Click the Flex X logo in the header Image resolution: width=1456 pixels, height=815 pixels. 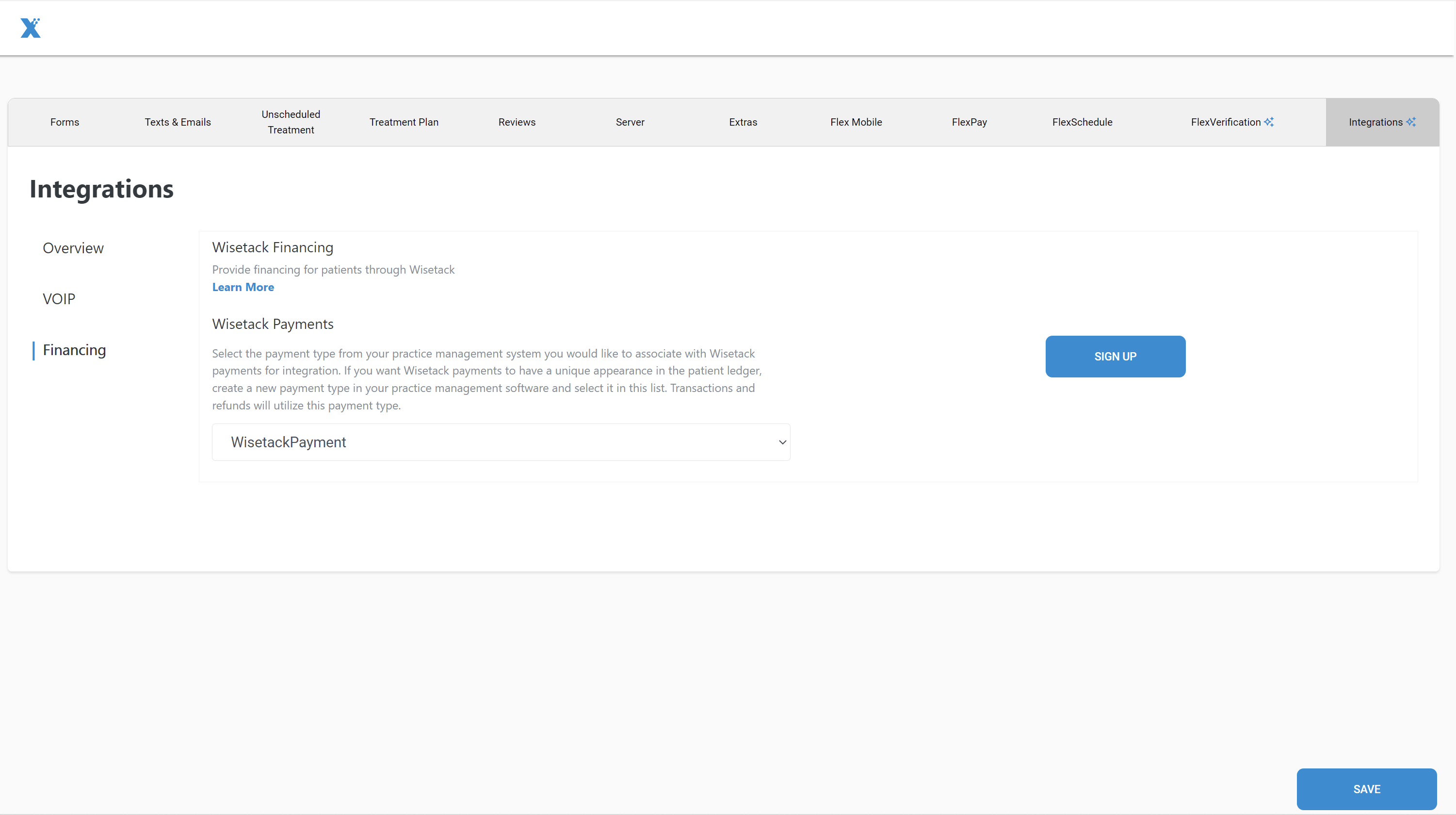coord(31,28)
